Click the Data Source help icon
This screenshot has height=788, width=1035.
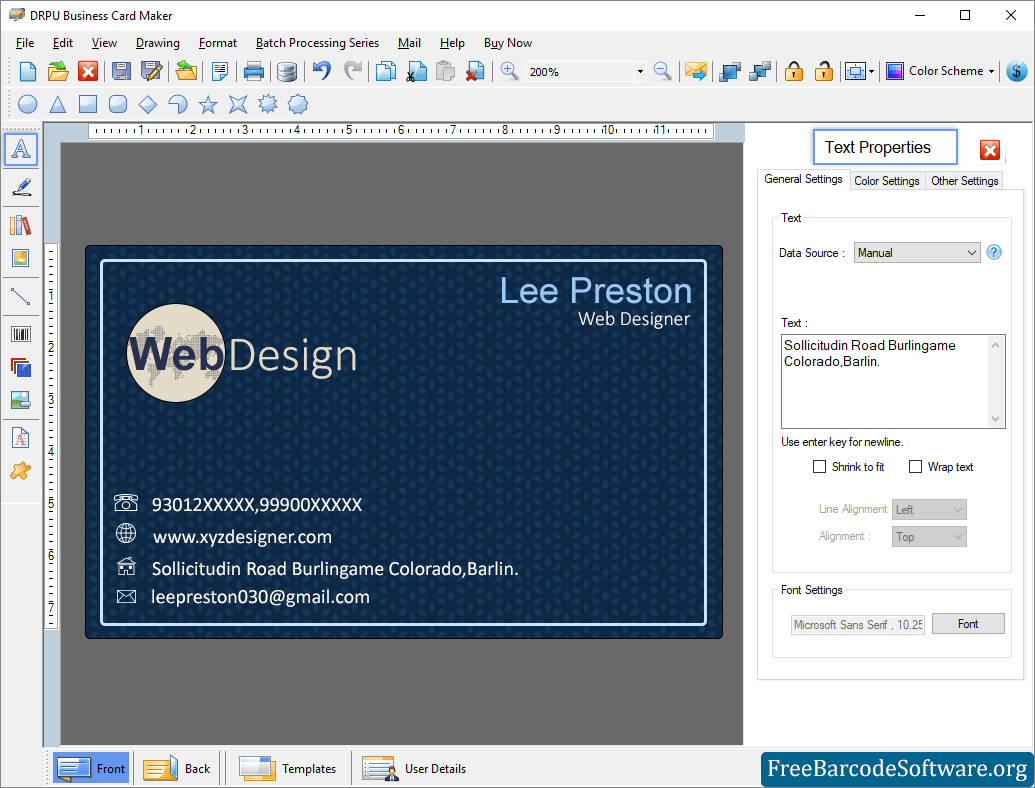[993, 252]
